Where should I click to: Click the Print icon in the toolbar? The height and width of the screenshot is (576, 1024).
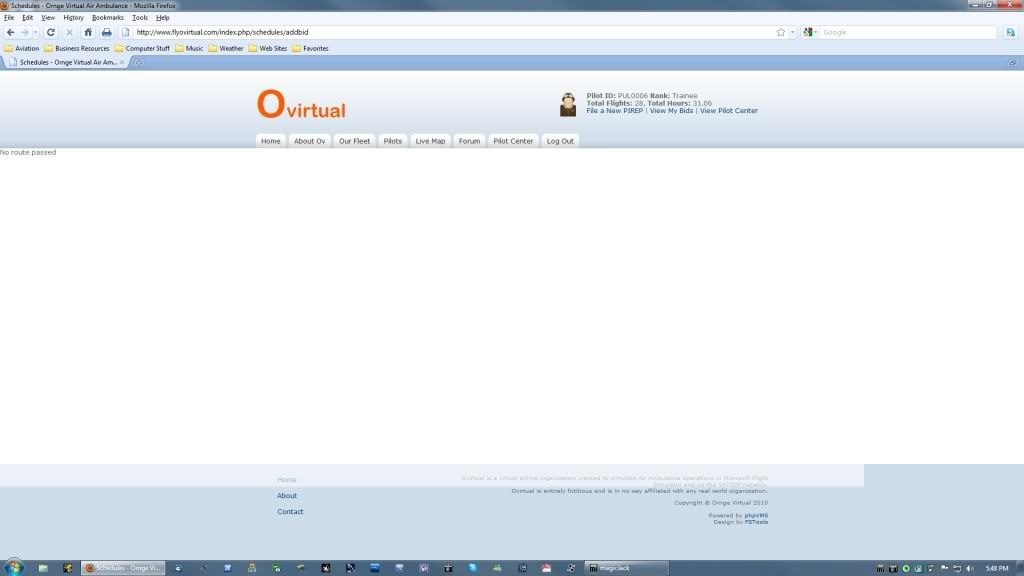[x=106, y=32]
